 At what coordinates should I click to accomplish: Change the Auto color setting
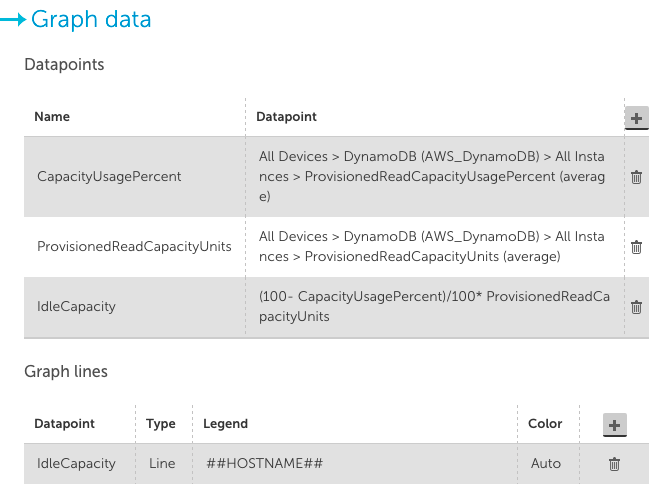pyautogui.click(x=546, y=463)
